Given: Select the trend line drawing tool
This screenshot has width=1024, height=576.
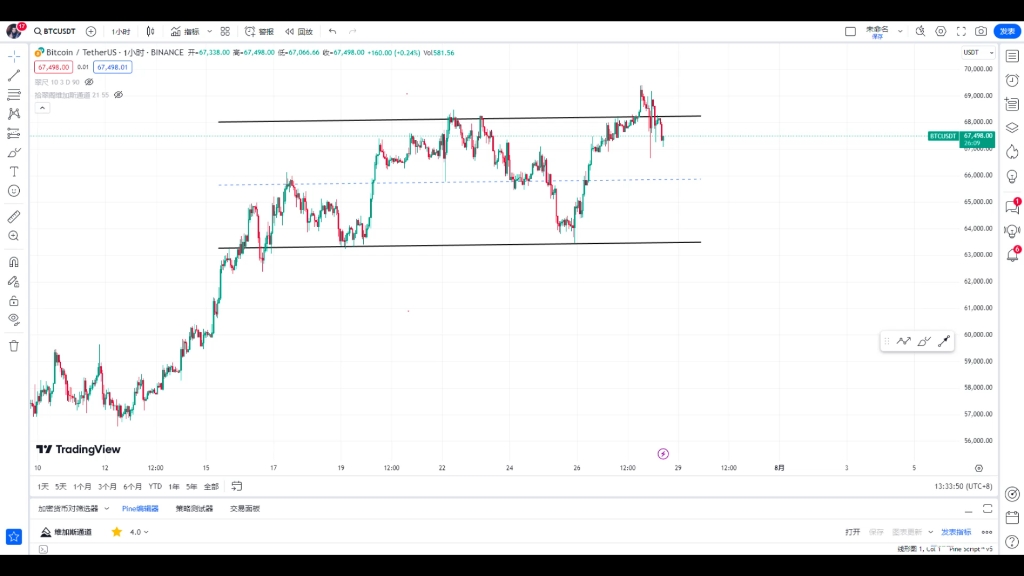Looking at the screenshot, I should click(x=14, y=76).
